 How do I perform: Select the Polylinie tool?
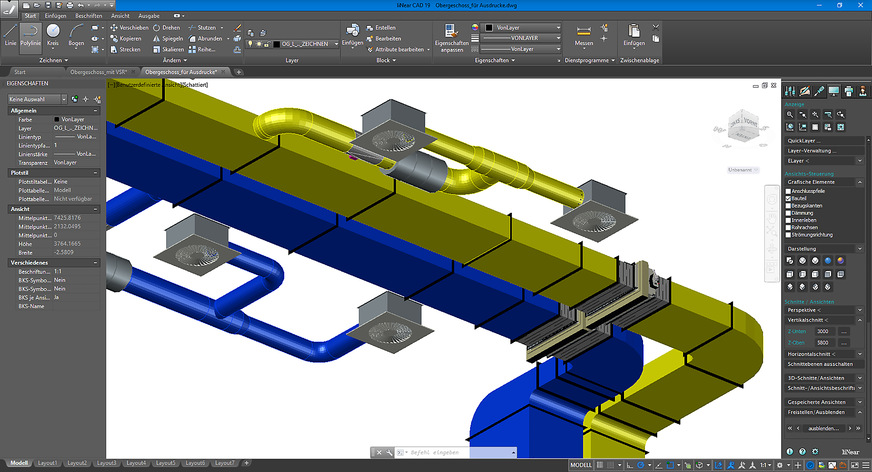point(31,36)
